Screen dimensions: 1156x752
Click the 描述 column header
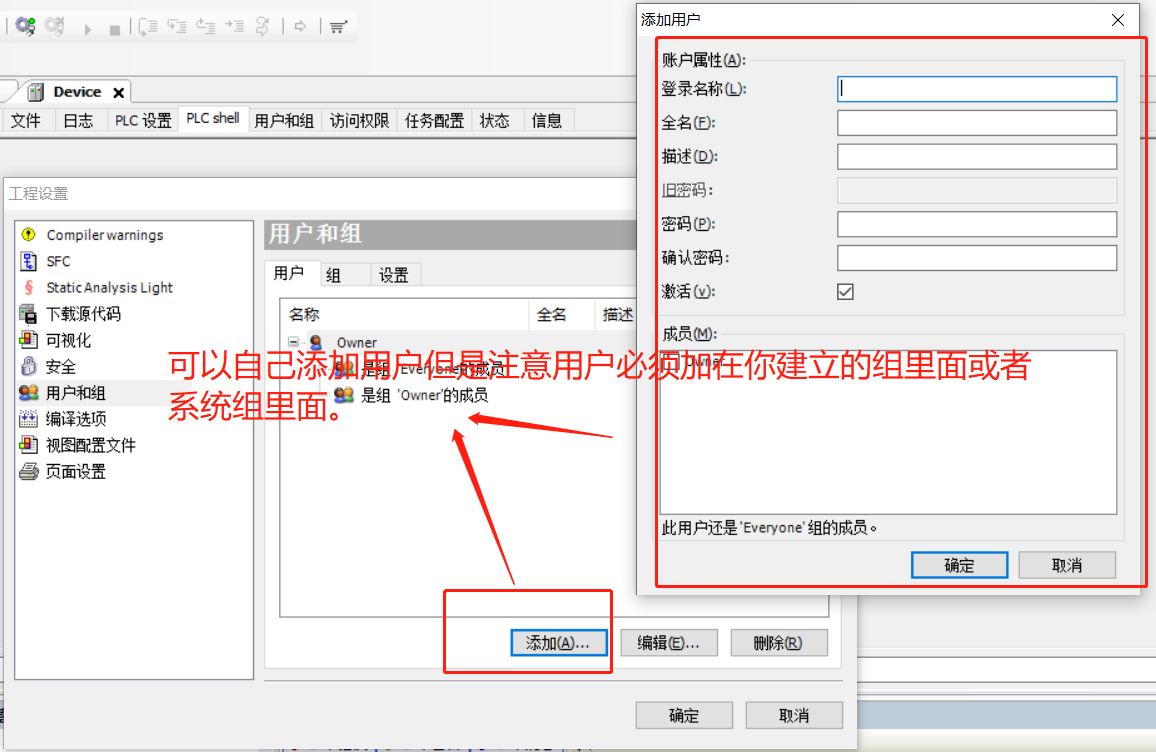(x=616, y=315)
